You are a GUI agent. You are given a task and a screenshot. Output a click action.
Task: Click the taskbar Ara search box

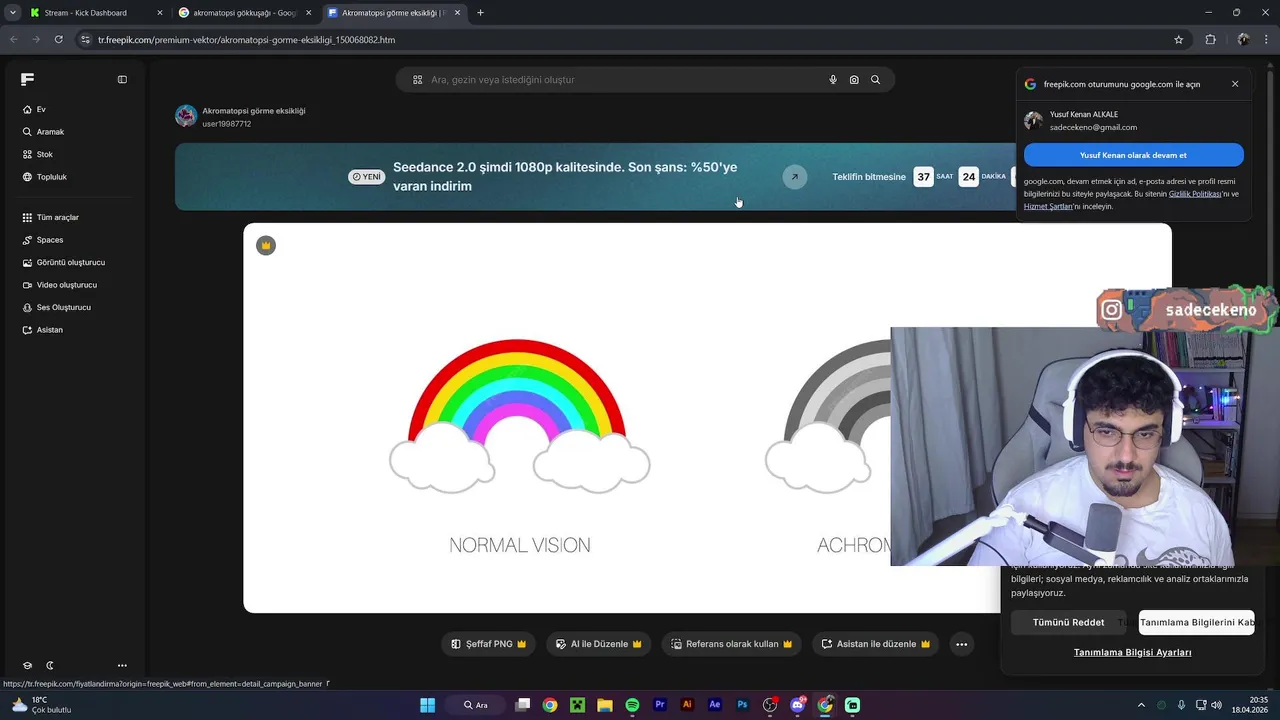475,705
